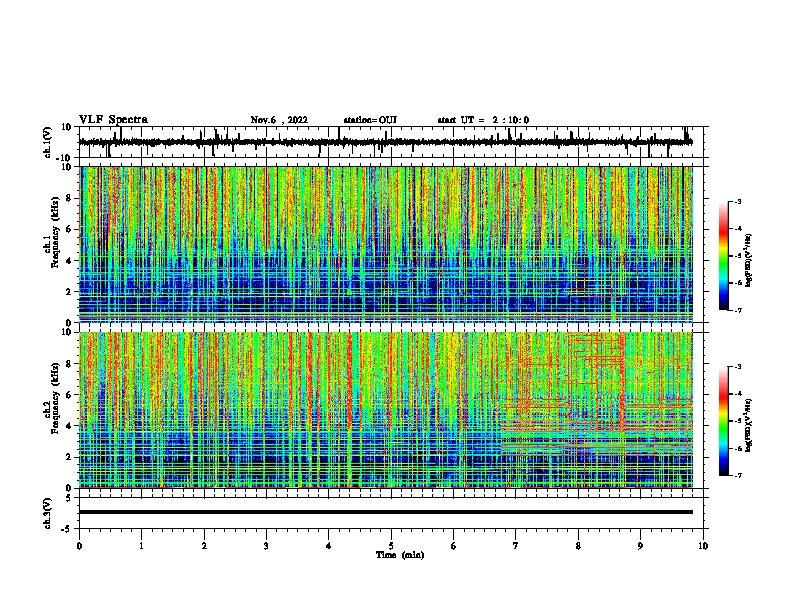Click time axis tick label "8"
The width and height of the screenshot is (792, 612).
pos(578,546)
